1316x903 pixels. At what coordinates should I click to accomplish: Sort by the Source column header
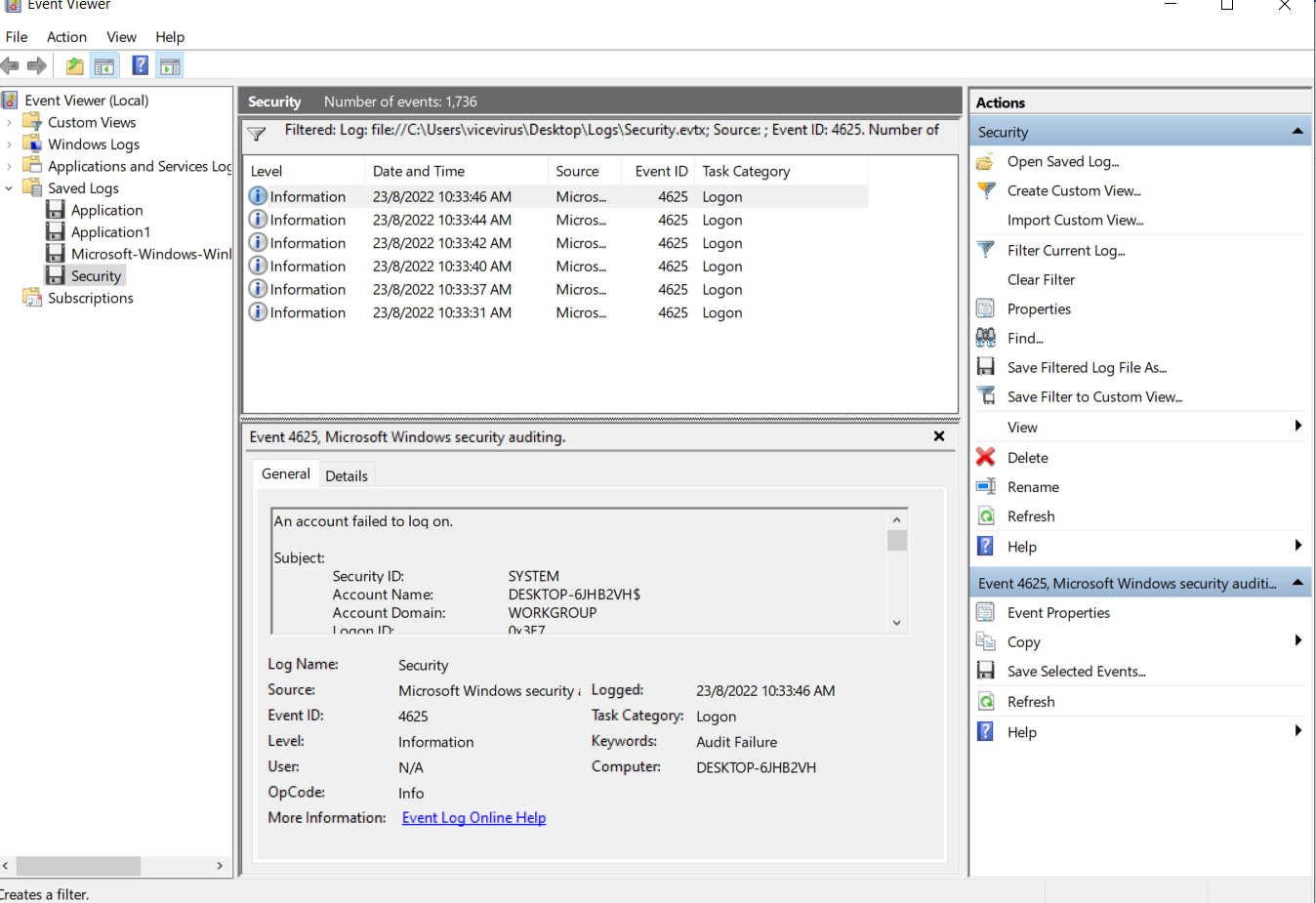click(585, 171)
